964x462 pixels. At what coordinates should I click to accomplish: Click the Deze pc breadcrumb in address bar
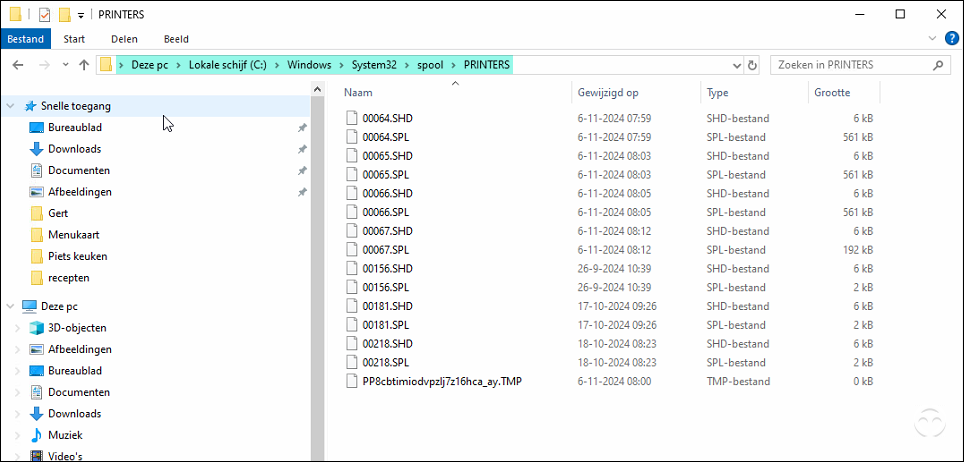(x=149, y=65)
